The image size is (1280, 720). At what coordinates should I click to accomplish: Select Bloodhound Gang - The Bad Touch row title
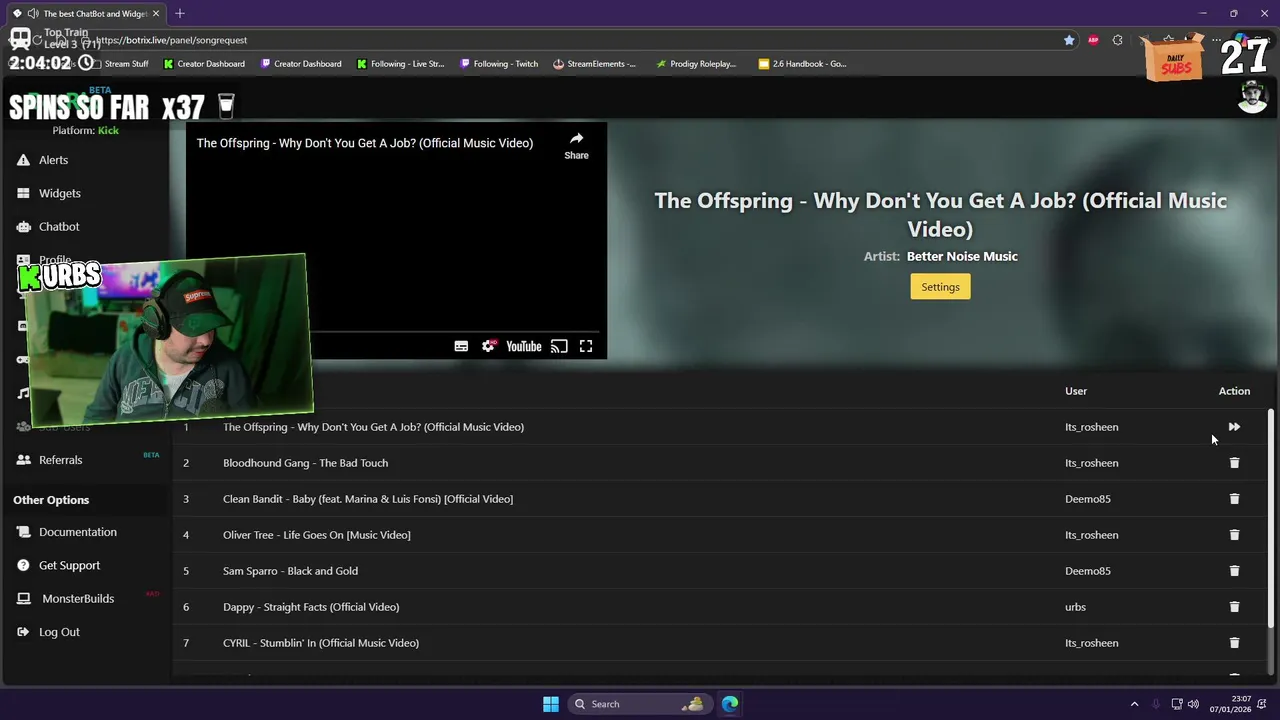305,463
